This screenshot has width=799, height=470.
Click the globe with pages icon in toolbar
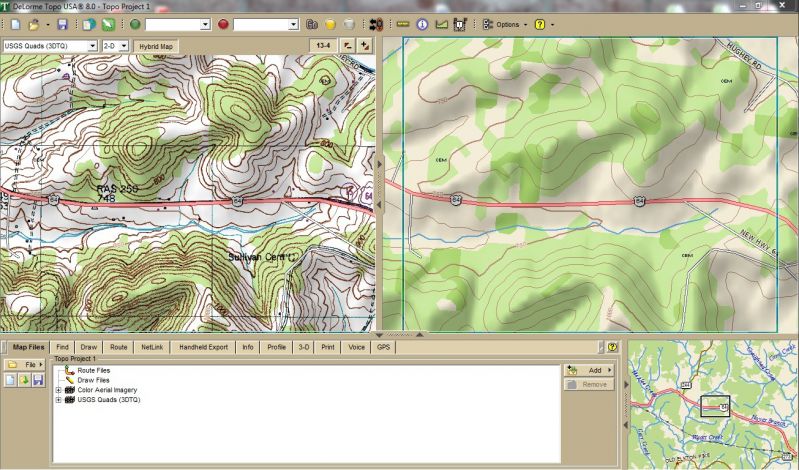click(89, 24)
